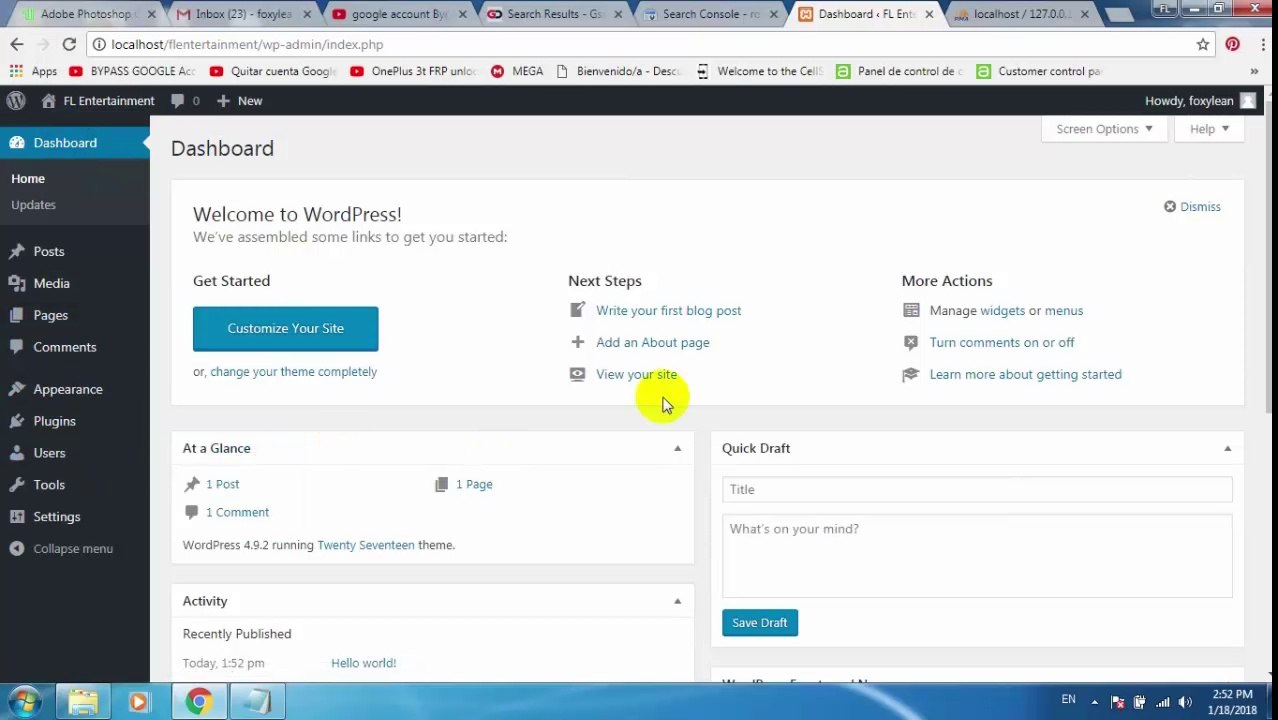Open the 1 Post link
This screenshot has height=720, width=1278.
click(x=222, y=485)
